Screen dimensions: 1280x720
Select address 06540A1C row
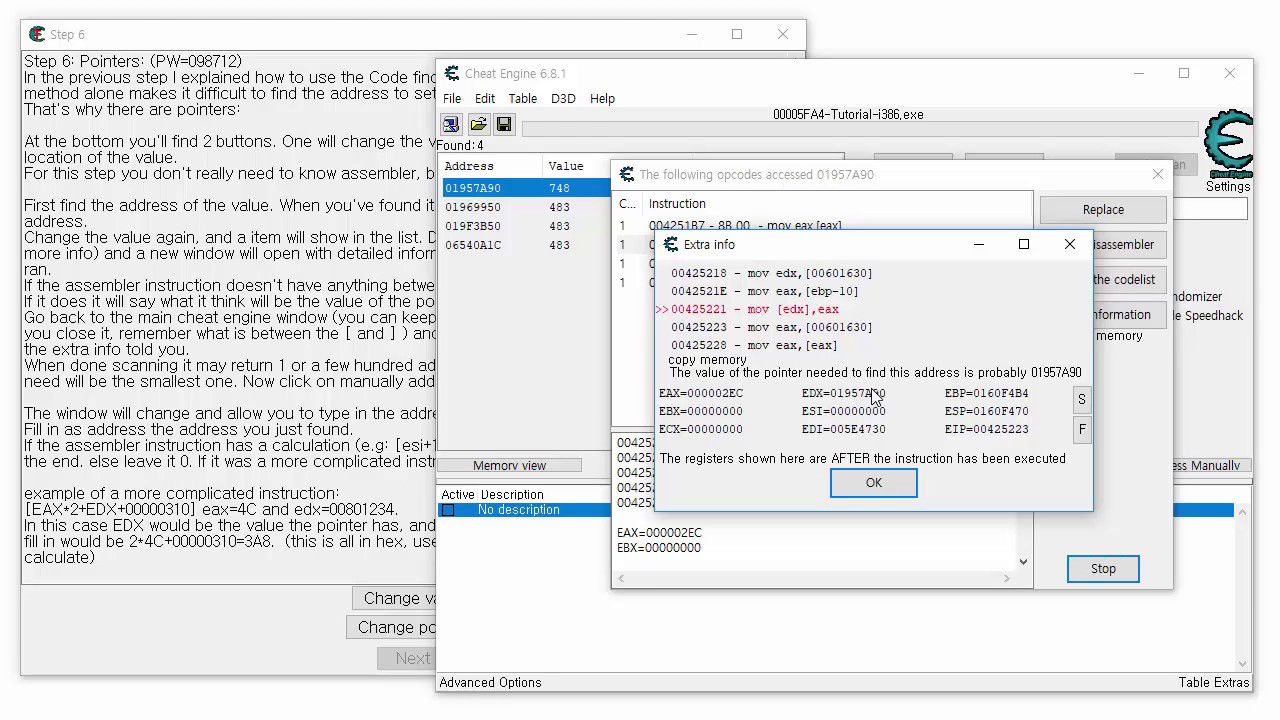click(x=527, y=245)
